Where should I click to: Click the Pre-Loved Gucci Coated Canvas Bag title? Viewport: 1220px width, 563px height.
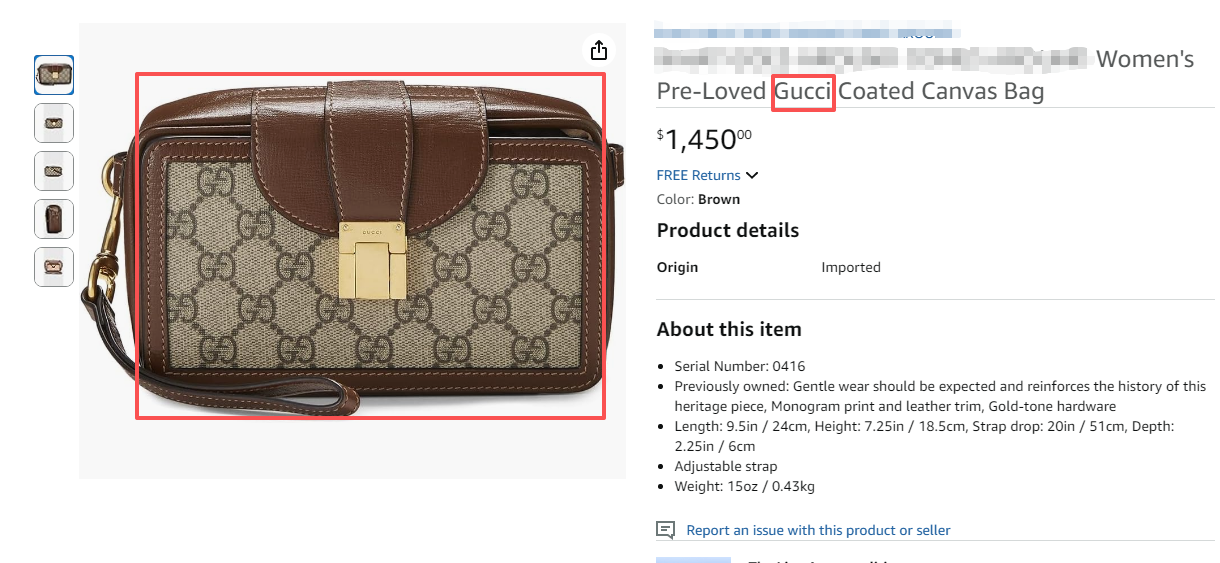(x=850, y=92)
